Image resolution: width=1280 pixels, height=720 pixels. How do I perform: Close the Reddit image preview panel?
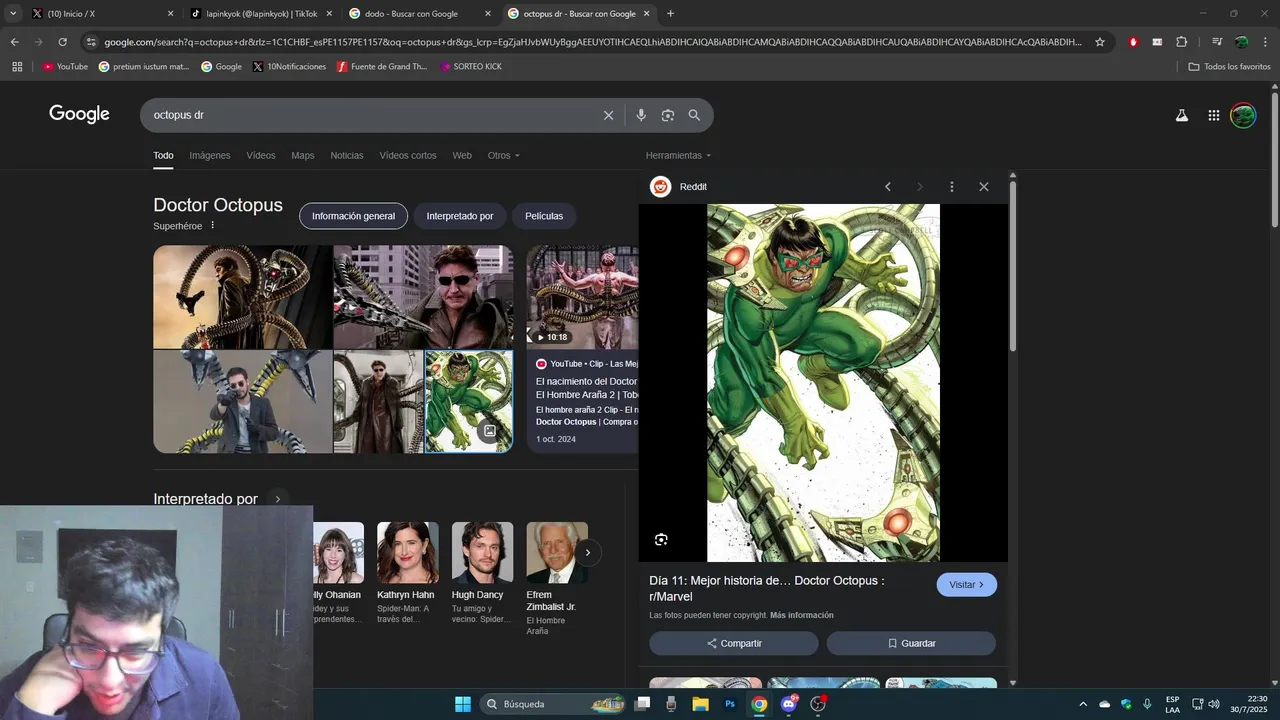tap(984, 187)
